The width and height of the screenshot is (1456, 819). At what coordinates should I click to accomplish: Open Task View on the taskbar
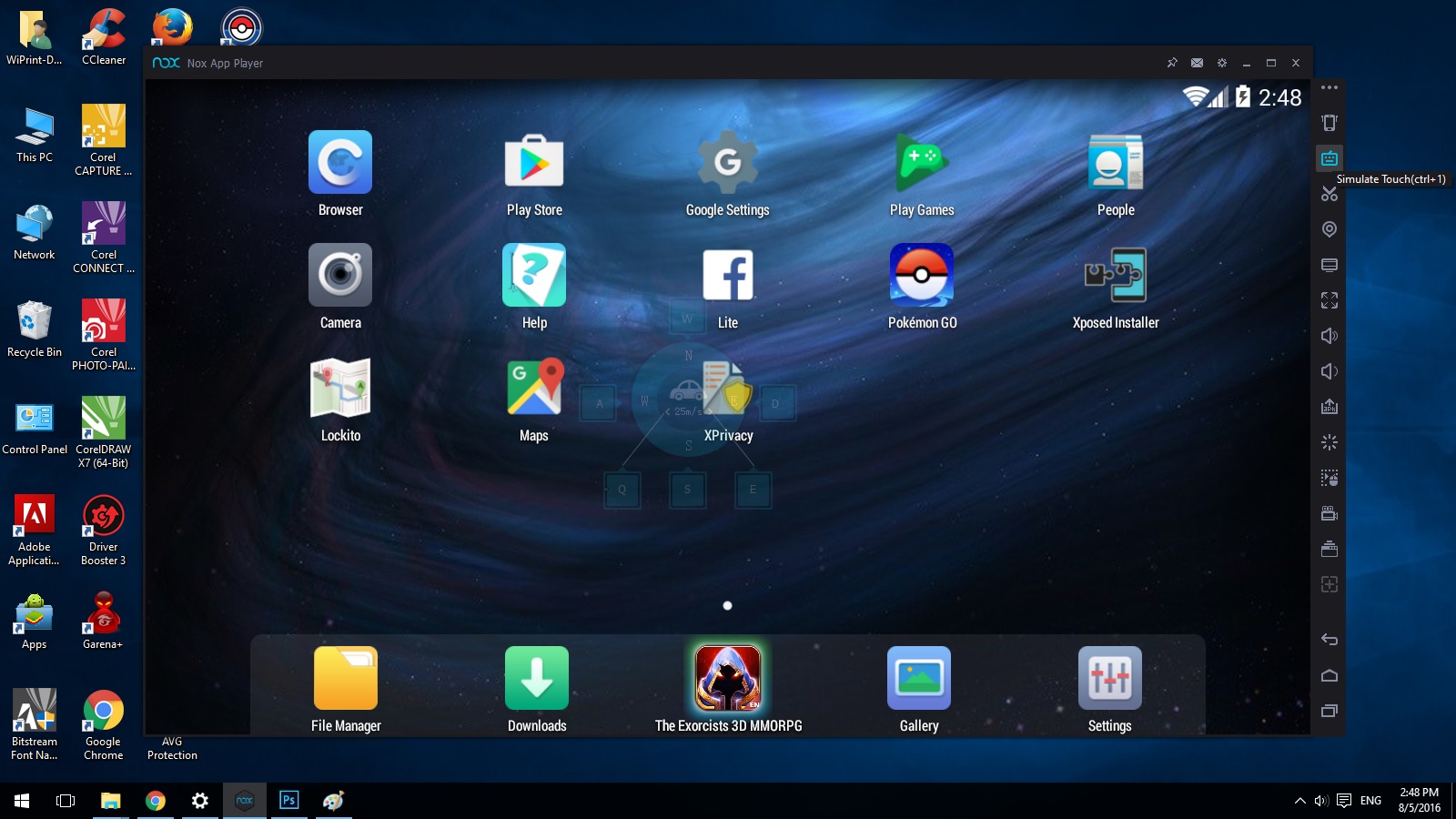coord(66,801)
